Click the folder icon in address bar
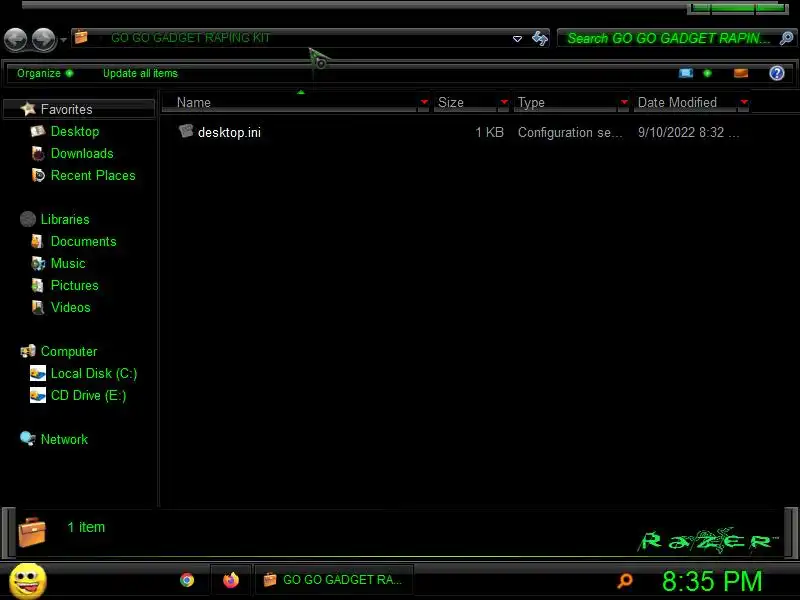The height and width of the screenshot is (600, 800). tap(81, 37)
